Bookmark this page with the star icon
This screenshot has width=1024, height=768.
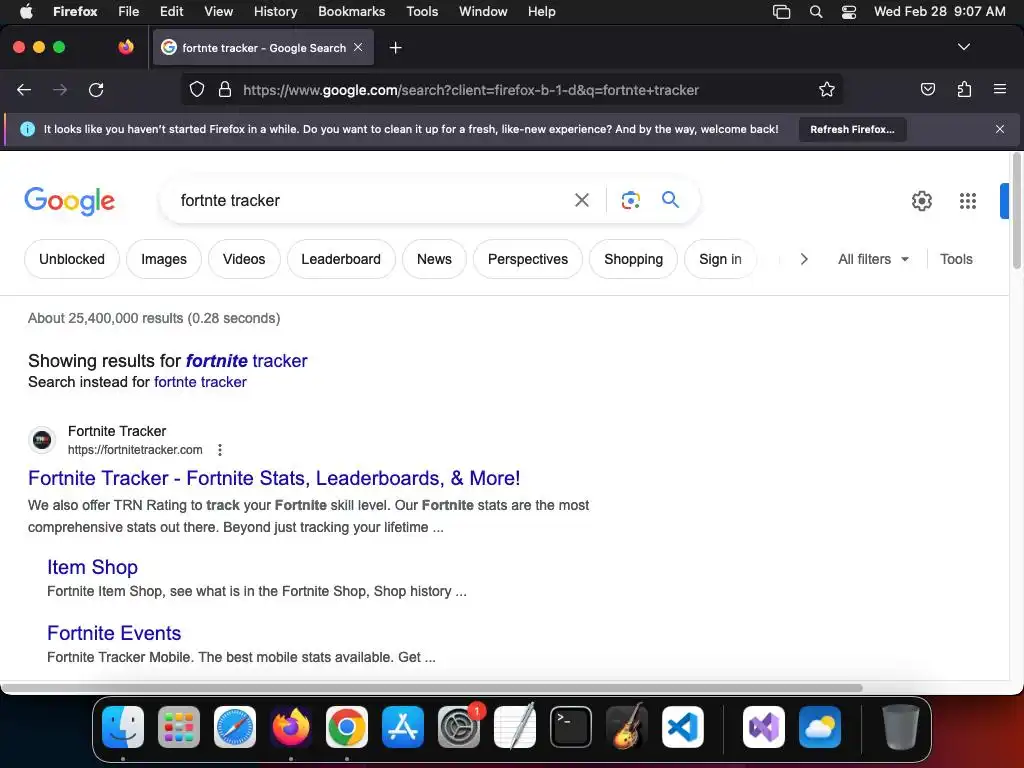click(827, 90)
